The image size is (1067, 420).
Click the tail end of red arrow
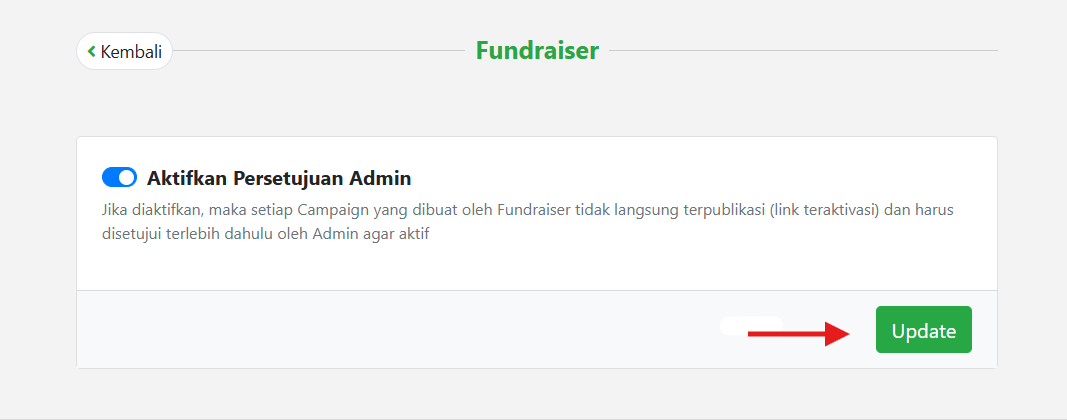753,333
